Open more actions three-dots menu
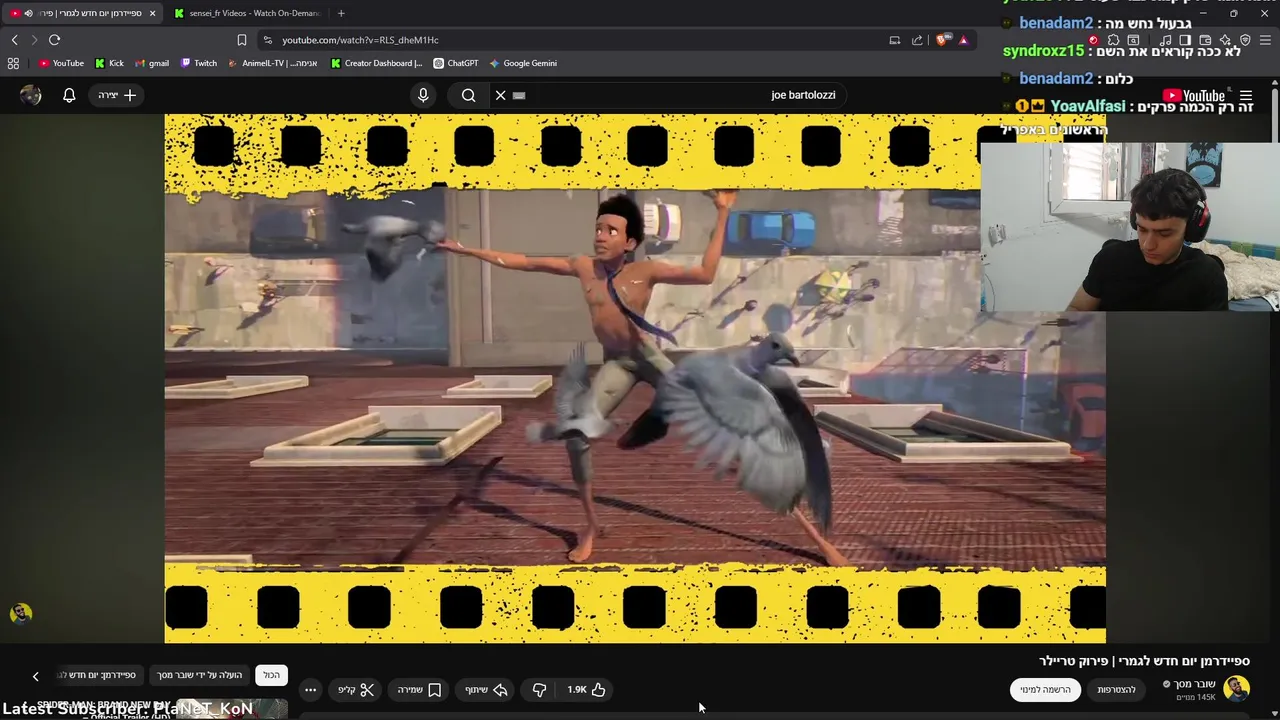This screenshot has height=720, width=1280. click(310, 690)
